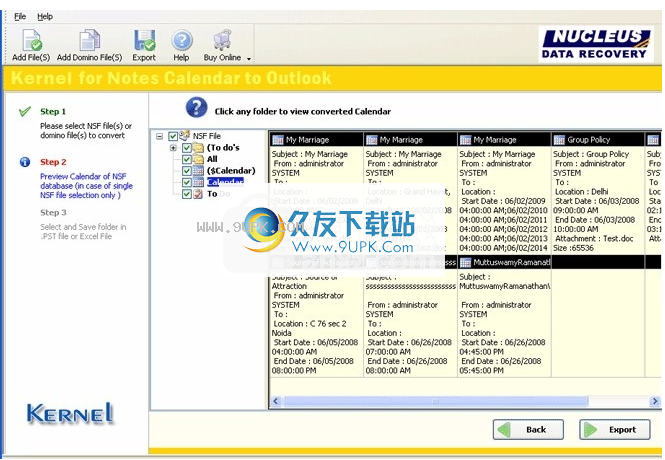Click the Add File(S) toolbar icon
Screen dimensions: 665x460
32,40
